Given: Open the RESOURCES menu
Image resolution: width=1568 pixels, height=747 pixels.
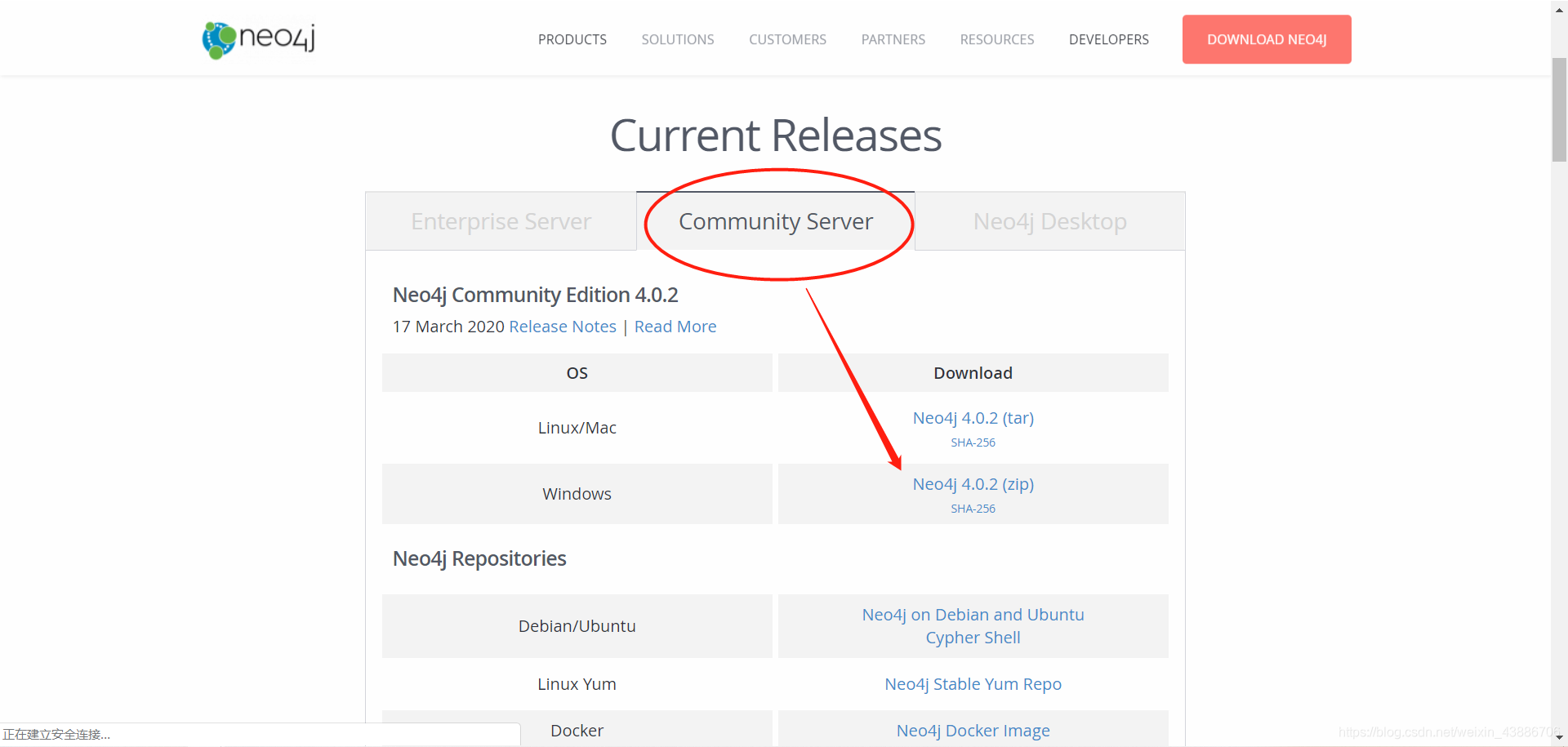Looking at the screenshot, I should pos(996,39).
